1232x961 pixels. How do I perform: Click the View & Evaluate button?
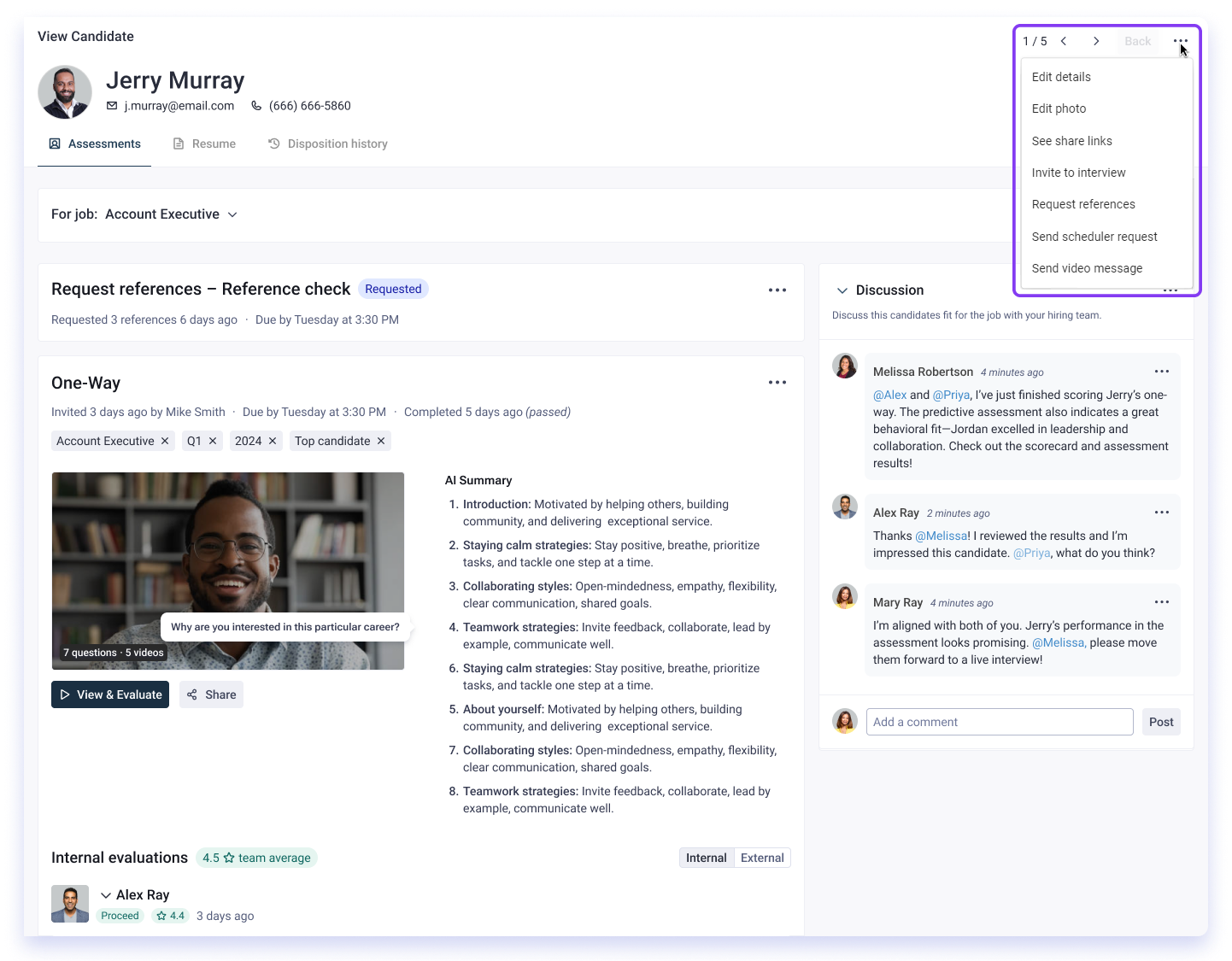click(110, 694)
